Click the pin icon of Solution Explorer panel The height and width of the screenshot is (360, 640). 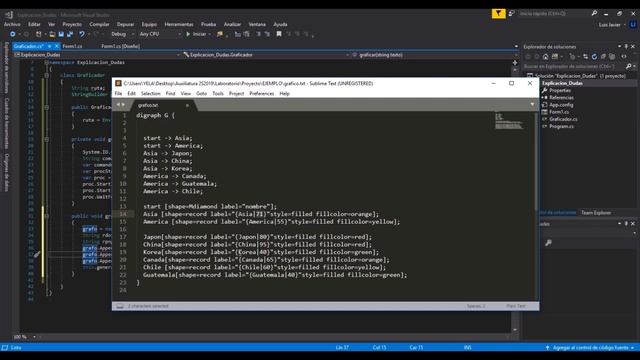626,47
